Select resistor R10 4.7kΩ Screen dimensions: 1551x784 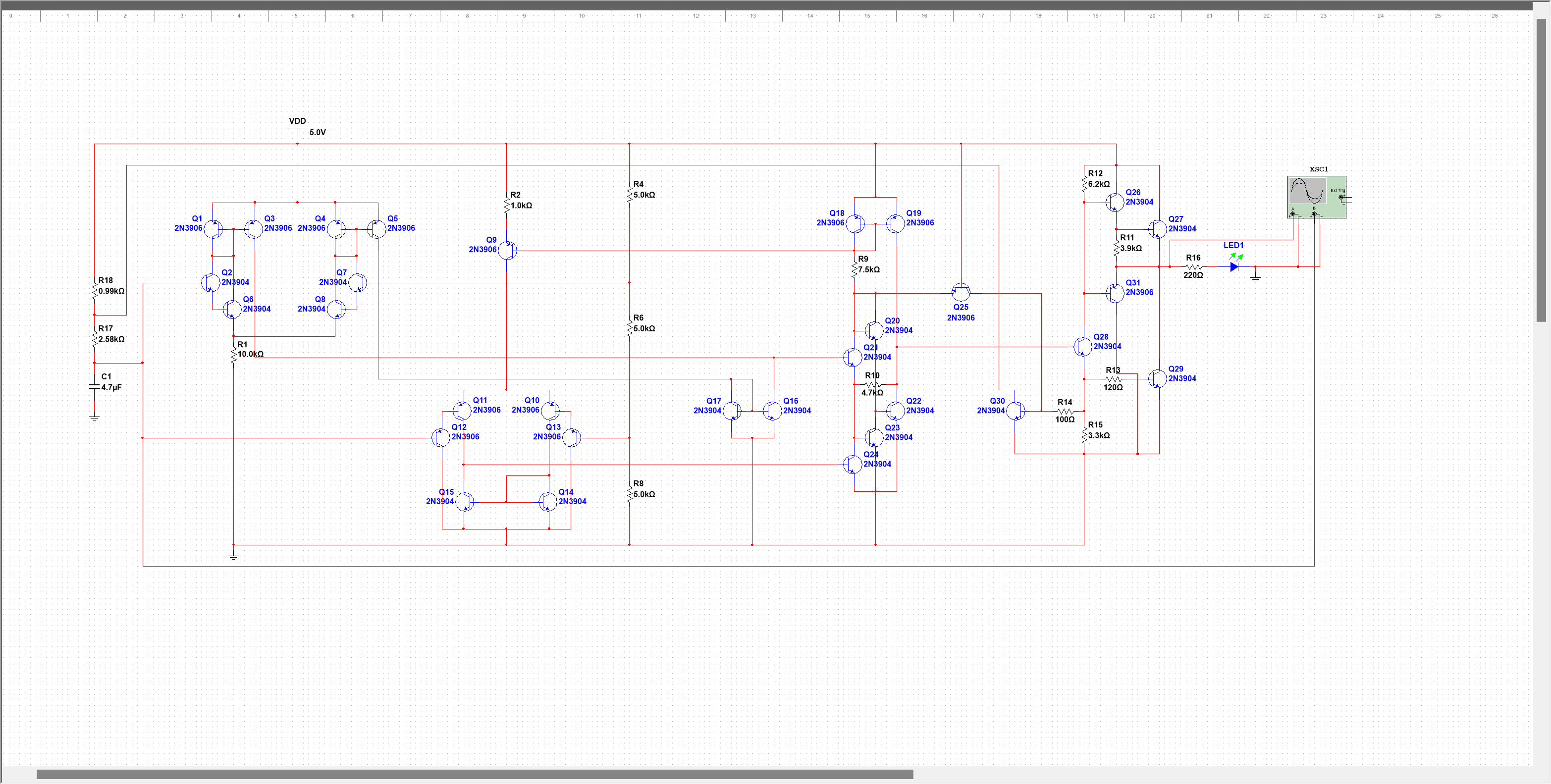[x=873, y=385]
